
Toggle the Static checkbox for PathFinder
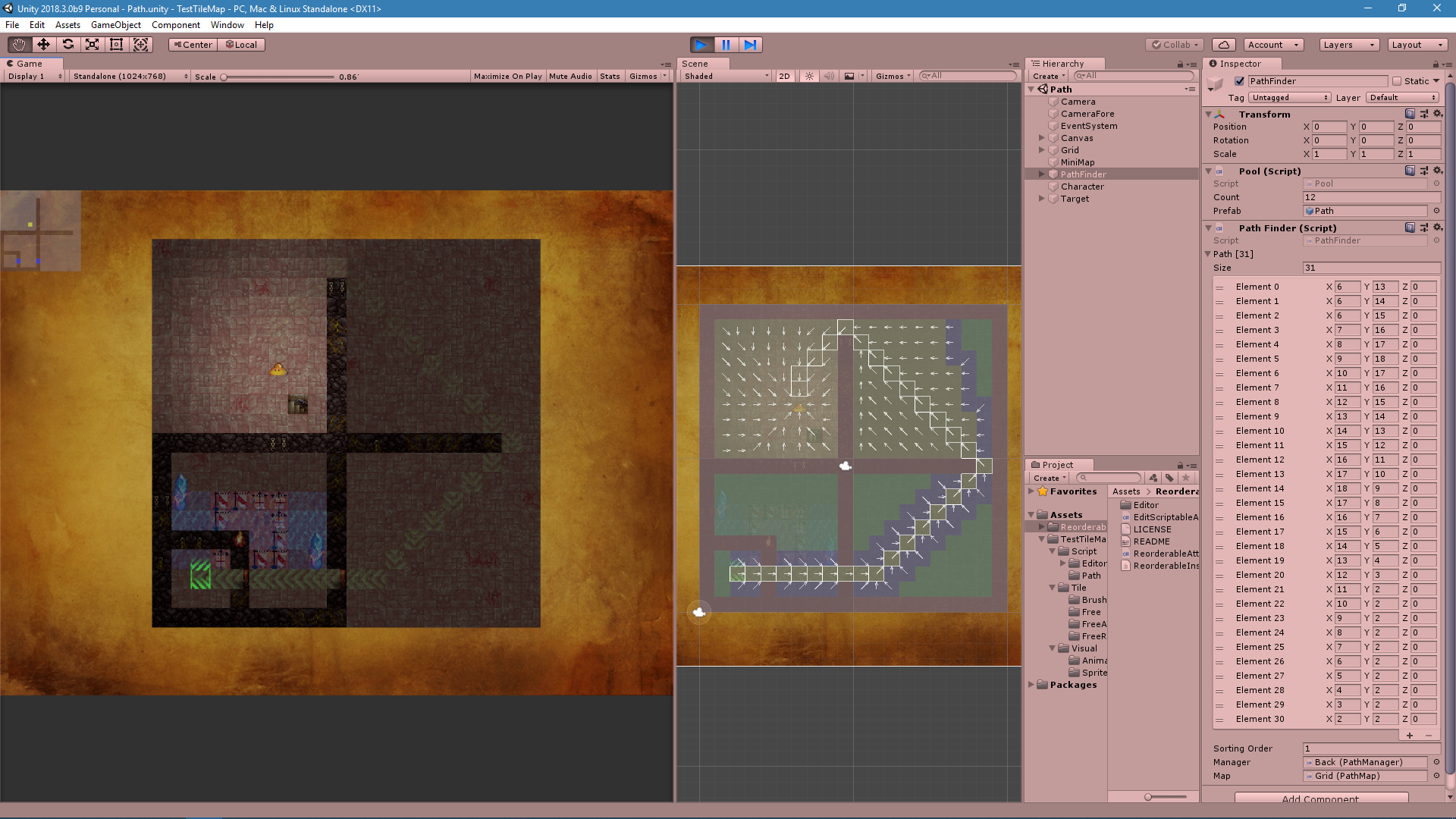coord(1398,80)
